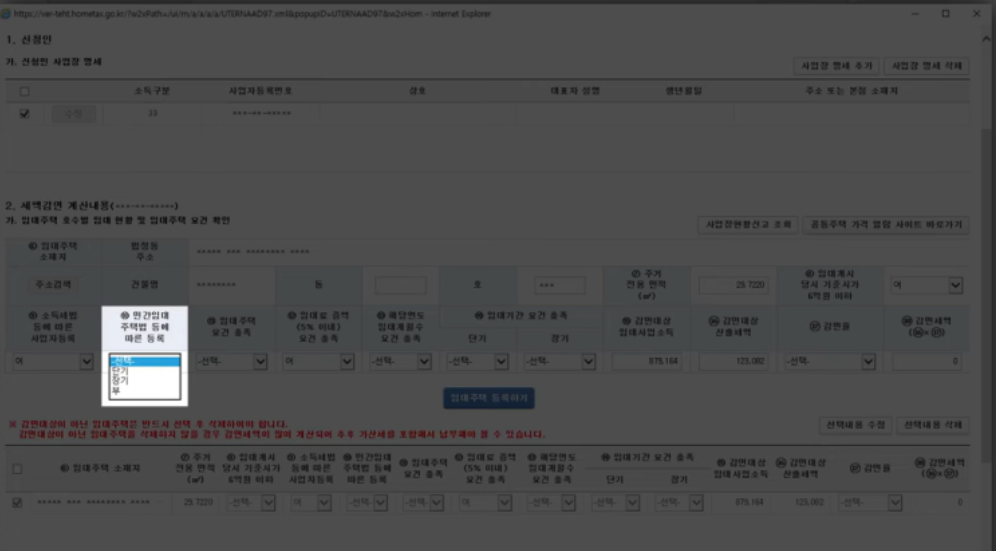Open the bottom row's 기준시가 6억원 이하 dropdown
This screenshot has height=551, width=996.
pos(251,502)
